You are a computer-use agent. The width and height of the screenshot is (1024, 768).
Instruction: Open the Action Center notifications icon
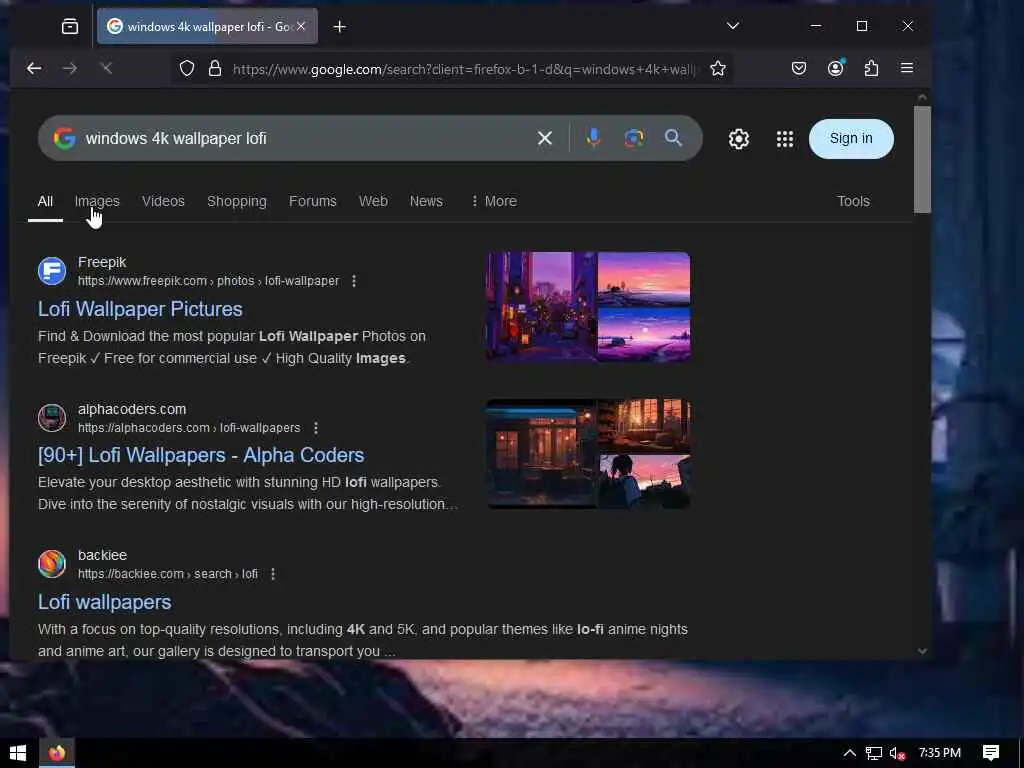click(991, 753)
